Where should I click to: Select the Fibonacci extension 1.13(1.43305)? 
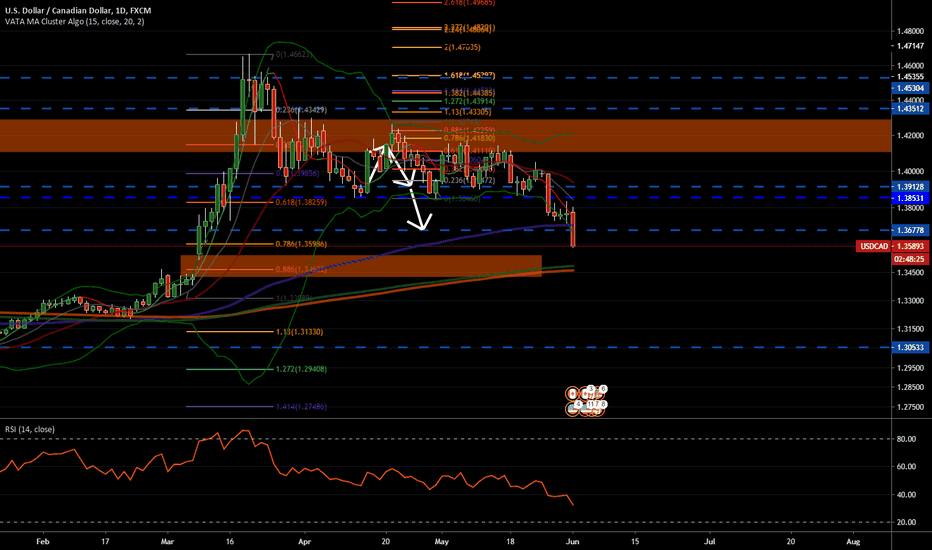(467, 112)
